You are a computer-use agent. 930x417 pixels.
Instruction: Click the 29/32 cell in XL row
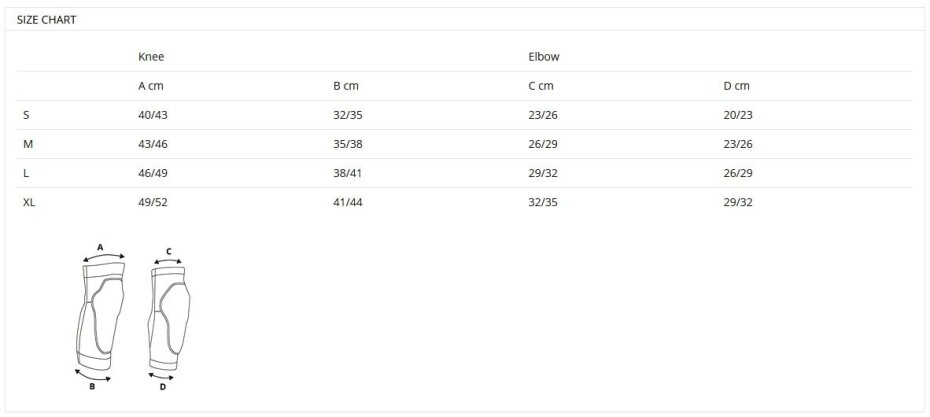[738, 202]
